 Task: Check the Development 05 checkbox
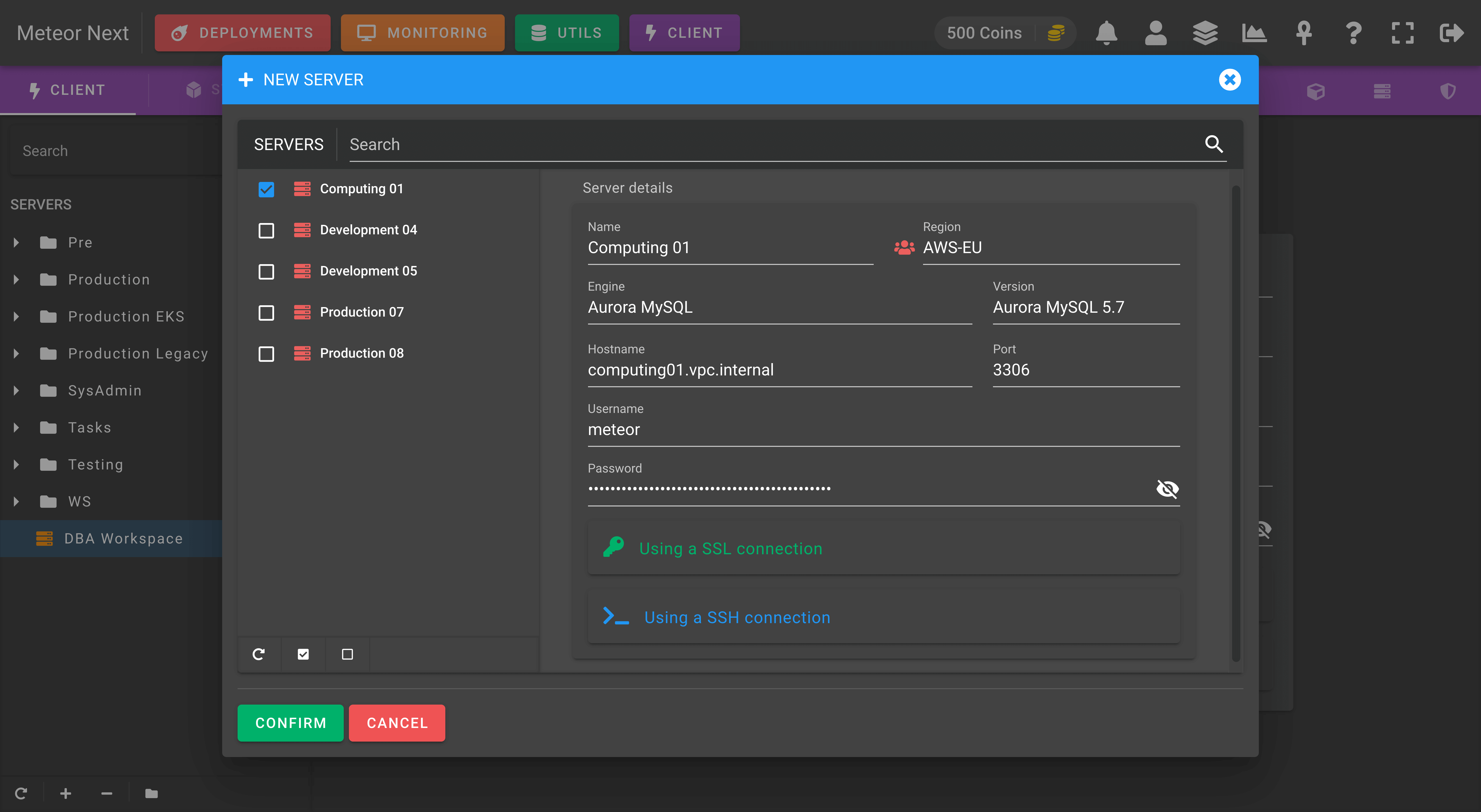[266, 271]
